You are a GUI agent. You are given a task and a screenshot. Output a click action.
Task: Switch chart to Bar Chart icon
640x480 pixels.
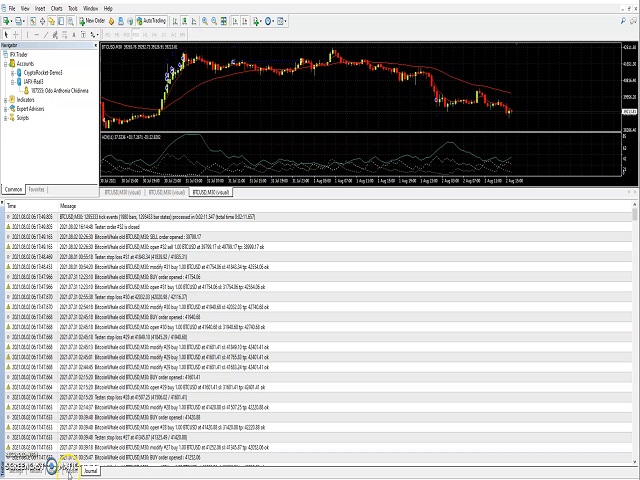click(x=175, y=21)
